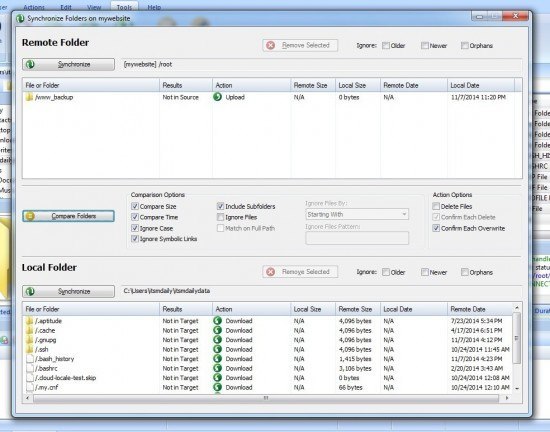550x432 pixels.
Task: Click the '[mywebsite] /root' remote path
Action: 148,64
